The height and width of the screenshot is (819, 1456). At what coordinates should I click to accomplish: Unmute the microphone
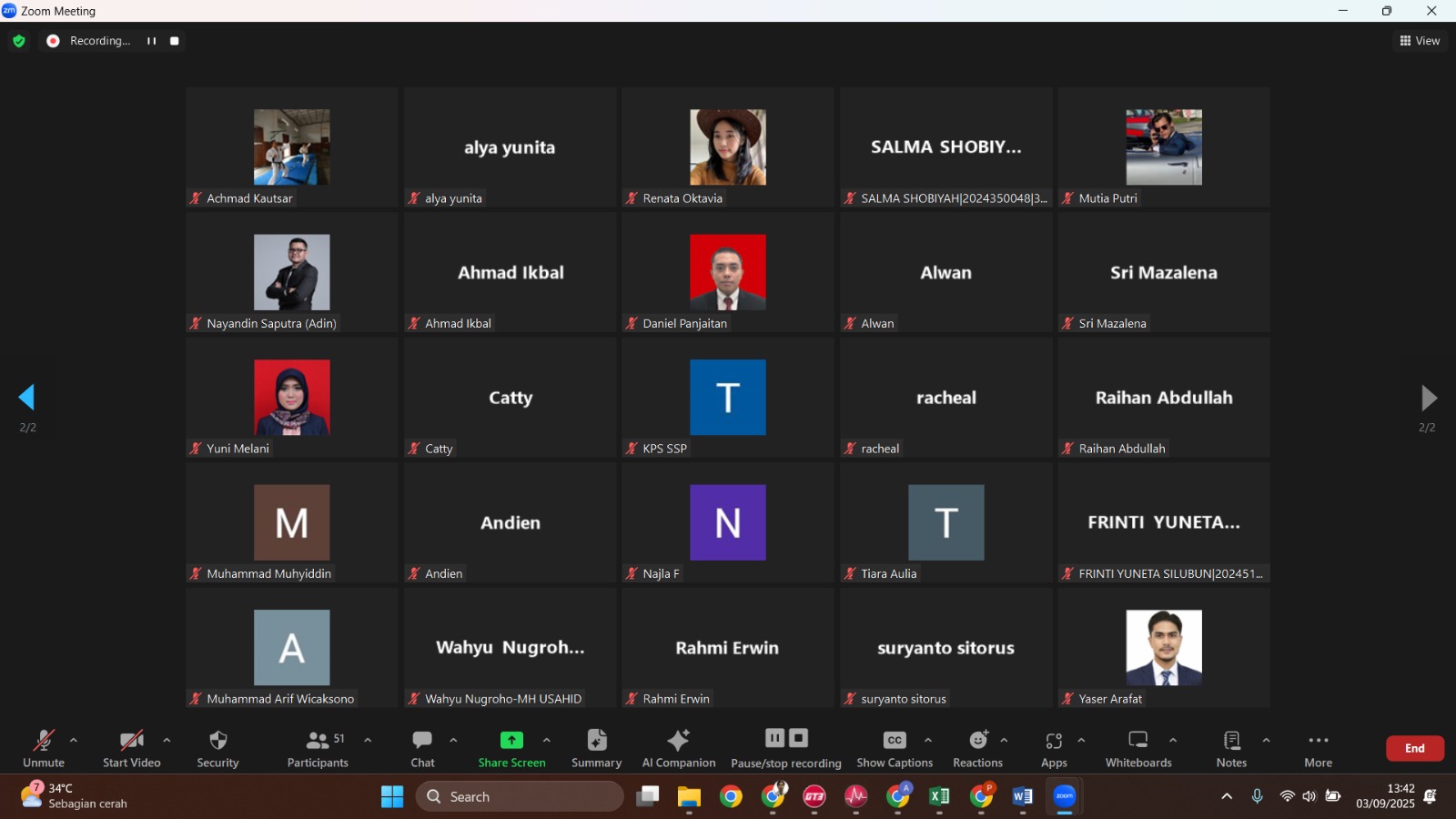[x=44, y=741]
